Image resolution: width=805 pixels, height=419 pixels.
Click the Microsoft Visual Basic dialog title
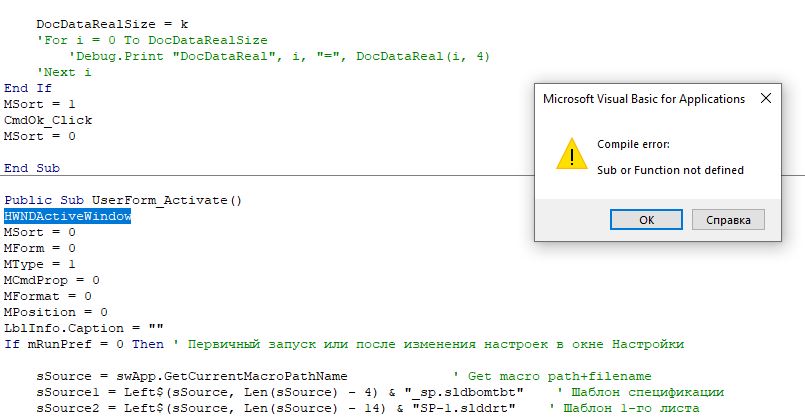tap(643, 99)
